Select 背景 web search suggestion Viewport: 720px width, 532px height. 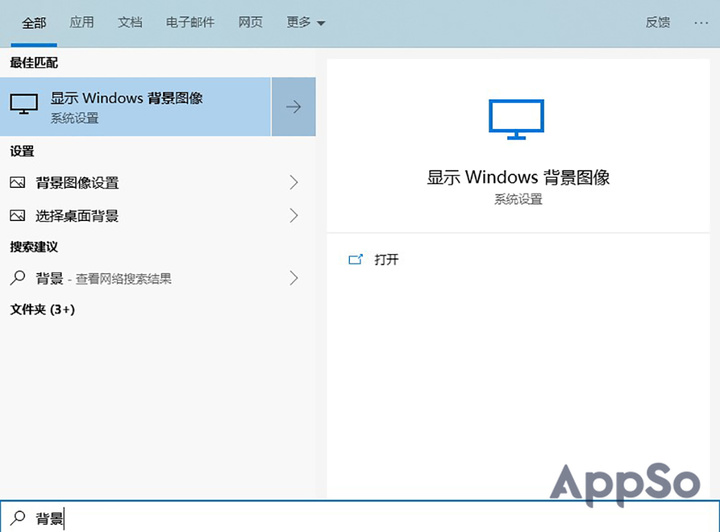pyautogui.click(x=158, y=278)
